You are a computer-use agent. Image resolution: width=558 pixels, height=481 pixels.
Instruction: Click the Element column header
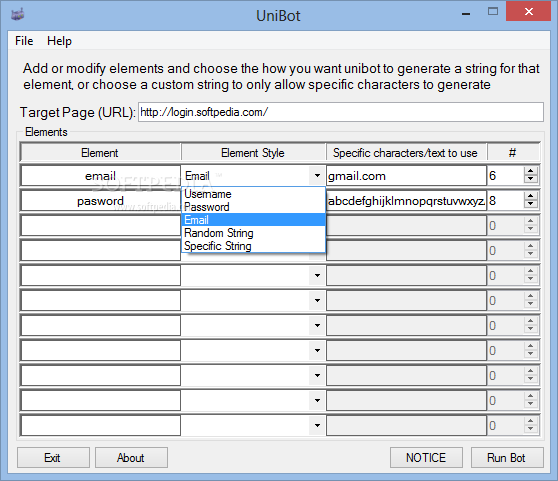(x=101, y=153)
